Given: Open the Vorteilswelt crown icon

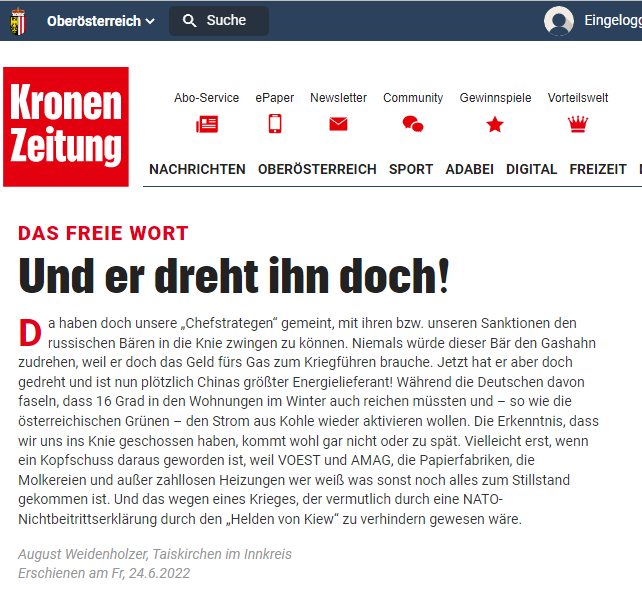Looking at the screenshot, I should [x=578, y=124].
